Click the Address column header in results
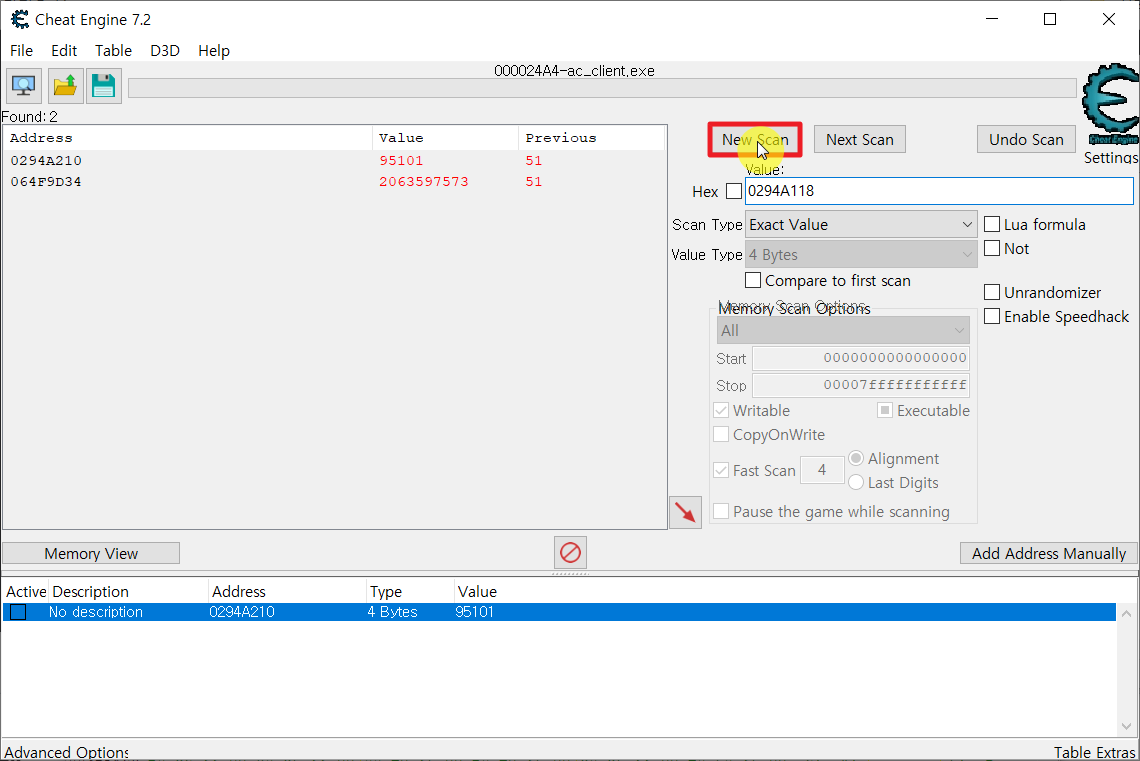The image size is (1140, 761). click(x=188, y=138)
